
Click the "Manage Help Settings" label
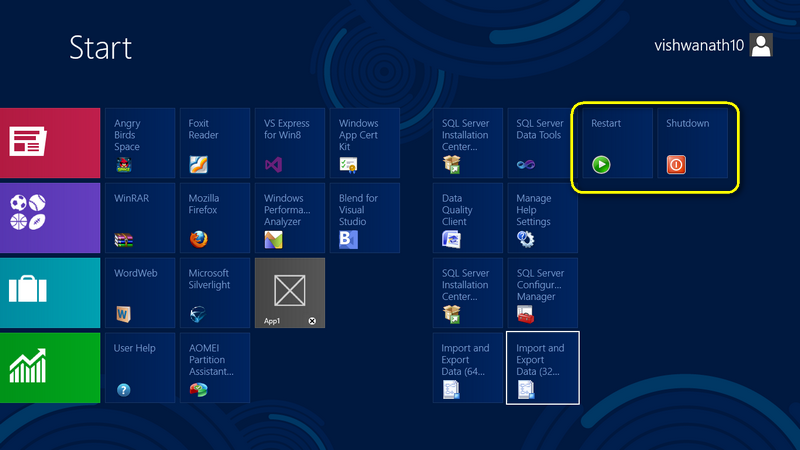pyautogui.click(x=534, y=210)
